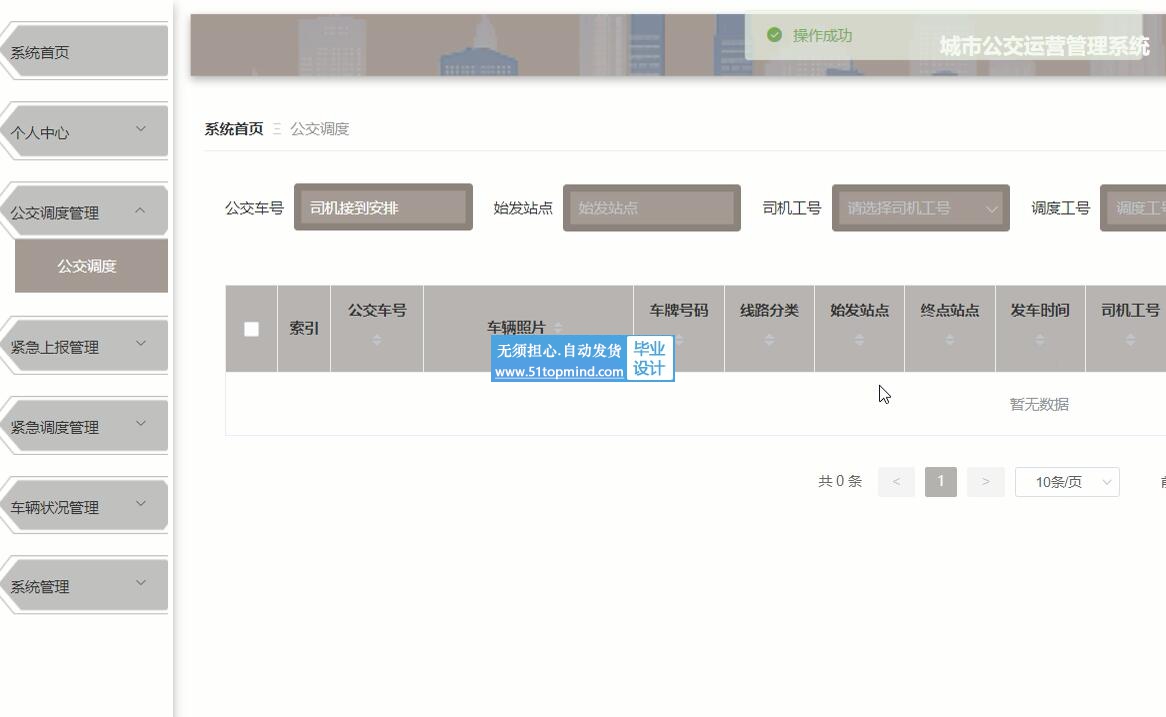Open the 10条/页 page size dropdown
This screenshot has width=1166, height=717.
click(1067, 482)
